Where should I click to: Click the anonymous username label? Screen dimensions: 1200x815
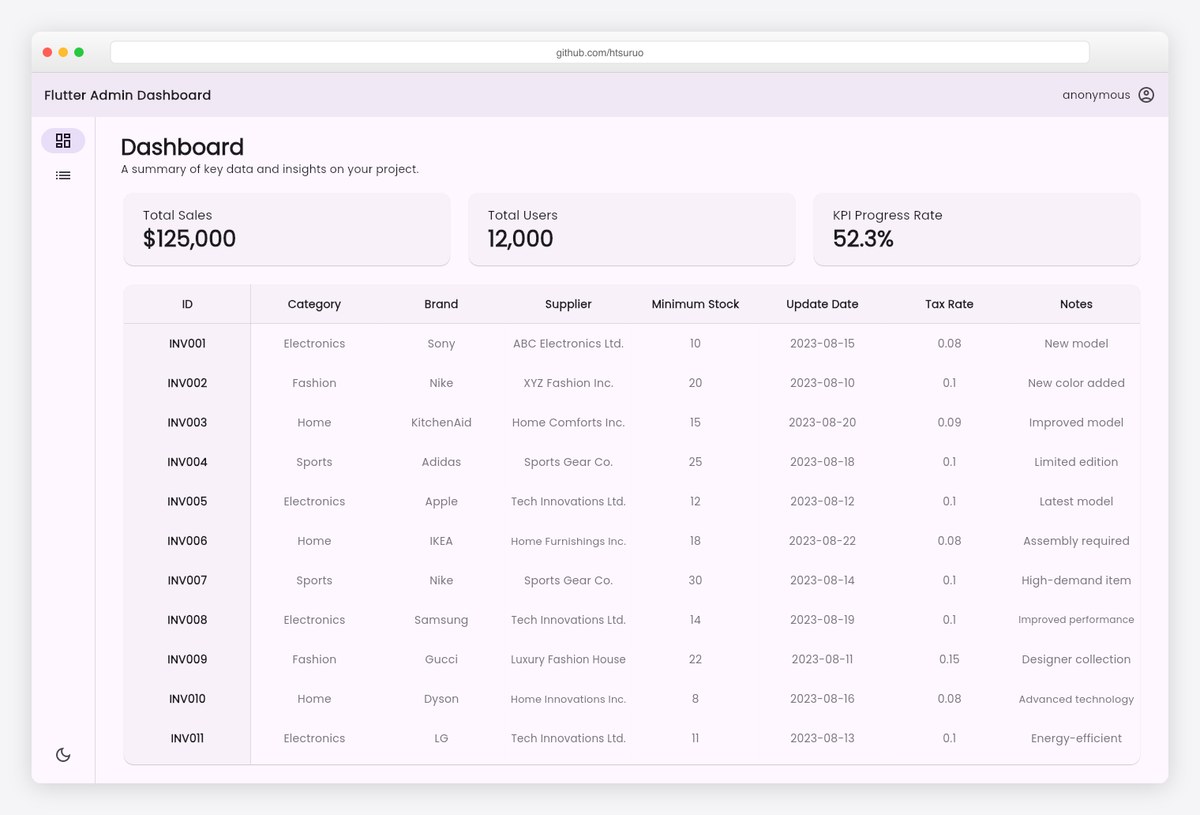(1096, 95)
